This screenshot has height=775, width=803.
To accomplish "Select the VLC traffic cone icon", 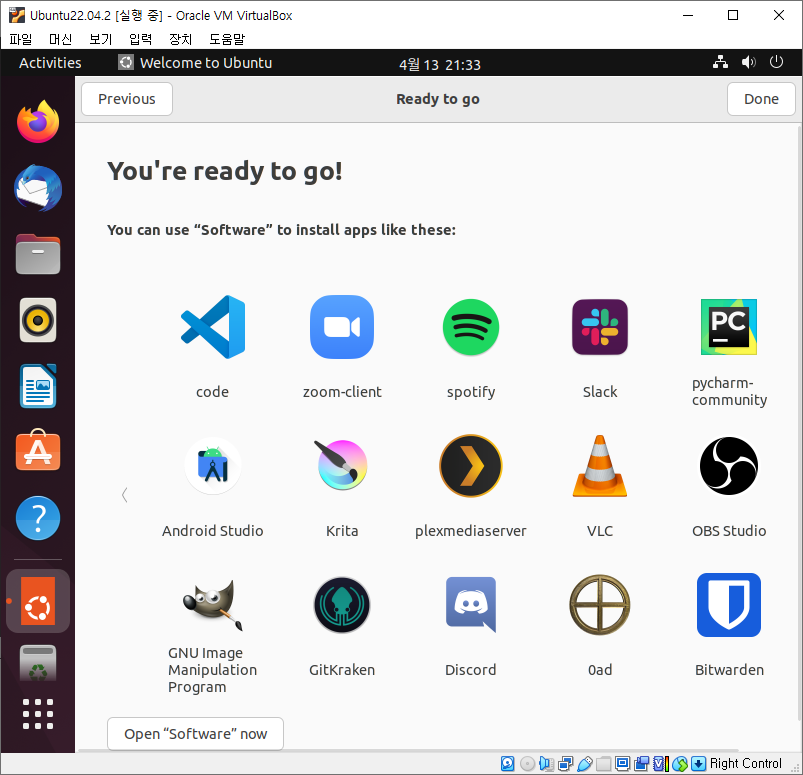I will 600,466.
